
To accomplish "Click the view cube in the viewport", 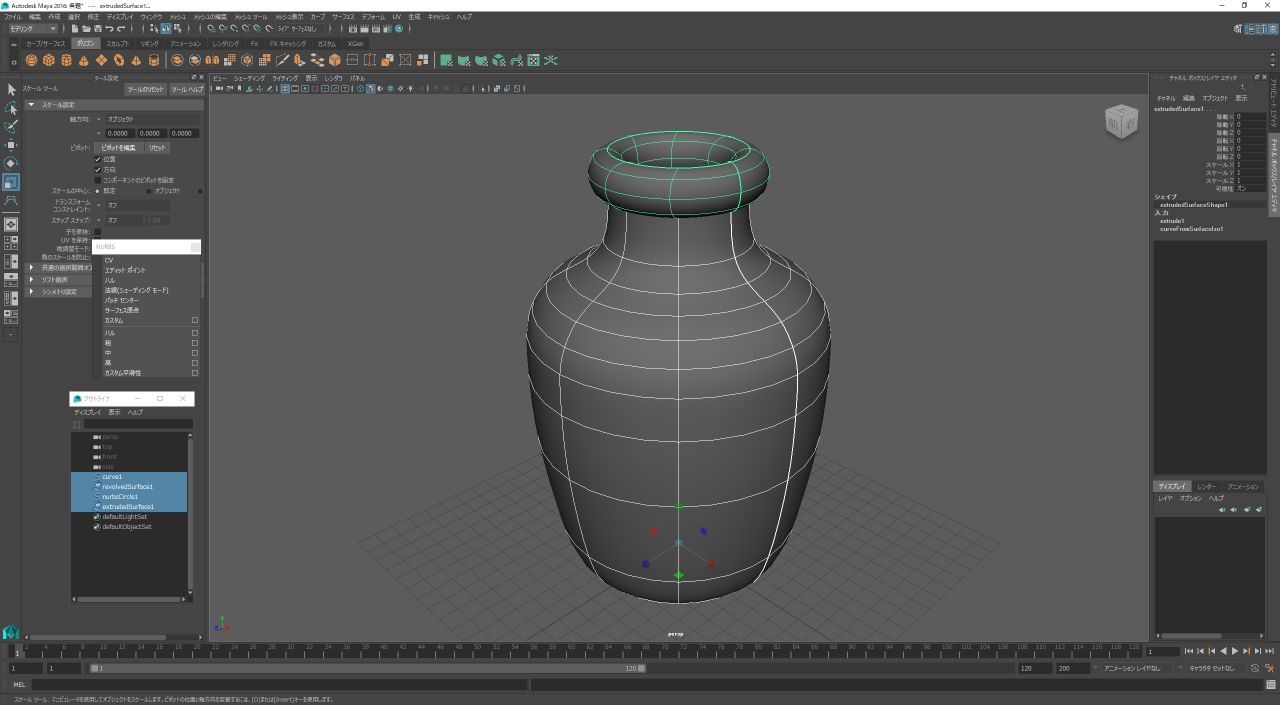I will (x=1120, y=122).
